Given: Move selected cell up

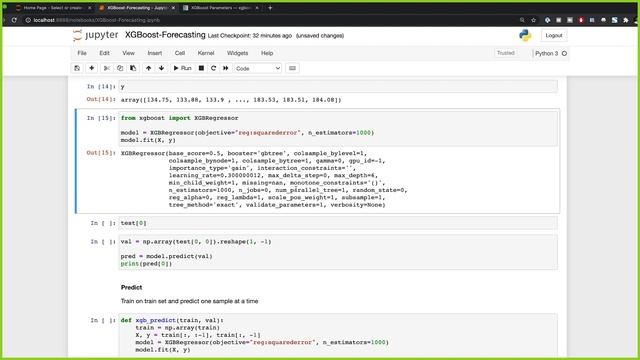Looking at the screenshot, I should pyautogui.click(x=149, y=68).
